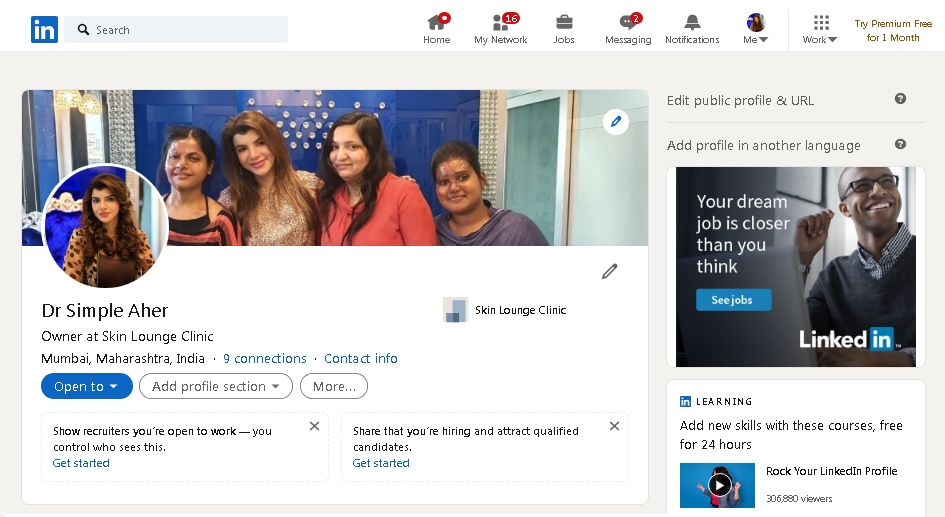
Task: Open the Work grid icon
Action: 821,23
